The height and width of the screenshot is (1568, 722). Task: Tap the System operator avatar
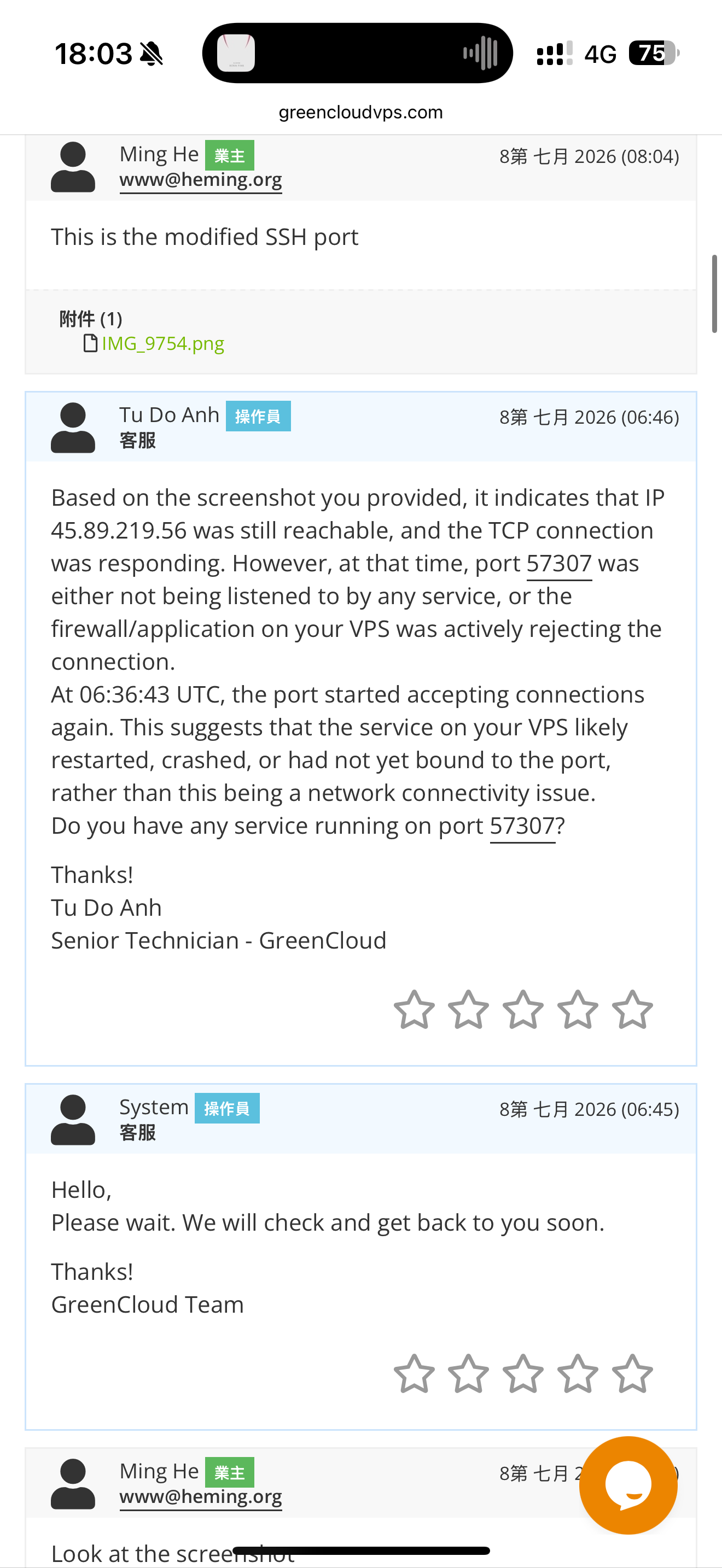coord(72,1120)
